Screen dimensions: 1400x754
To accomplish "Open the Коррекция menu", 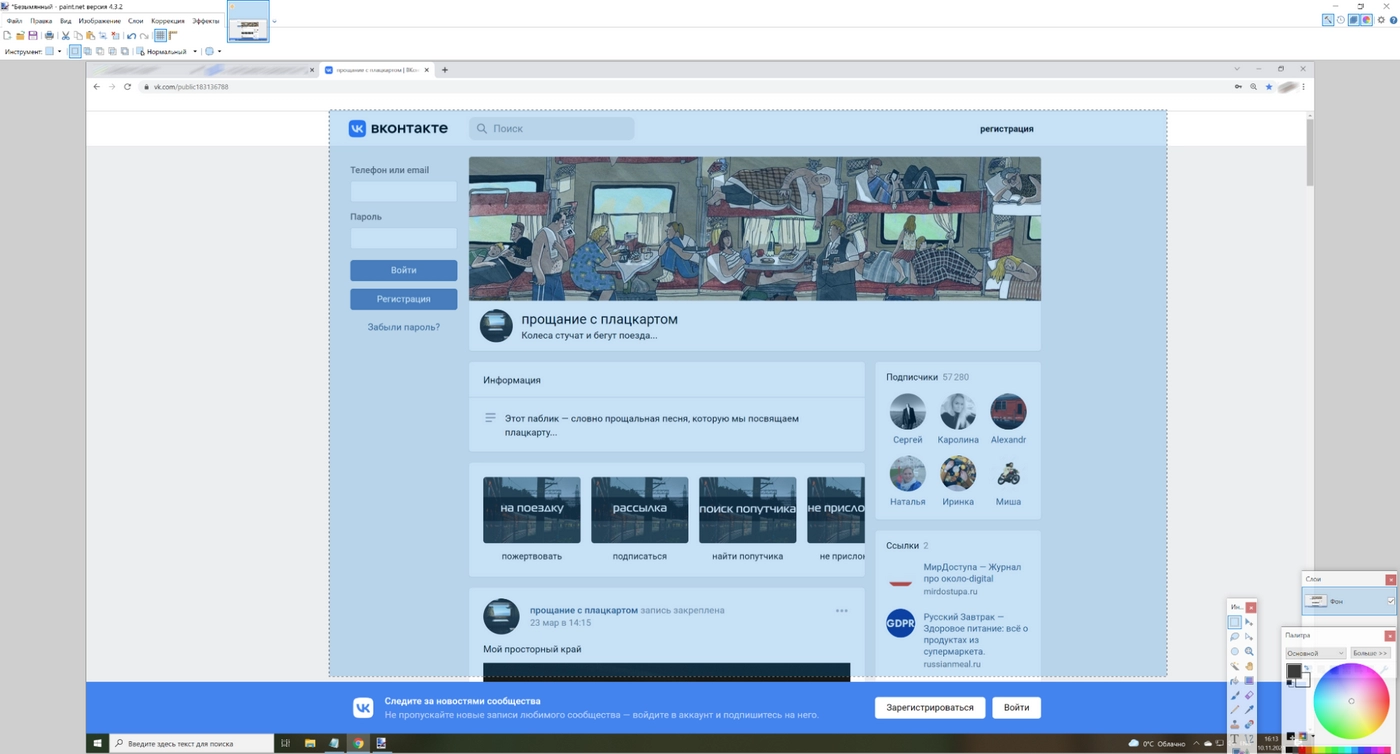I will (168, 20).
